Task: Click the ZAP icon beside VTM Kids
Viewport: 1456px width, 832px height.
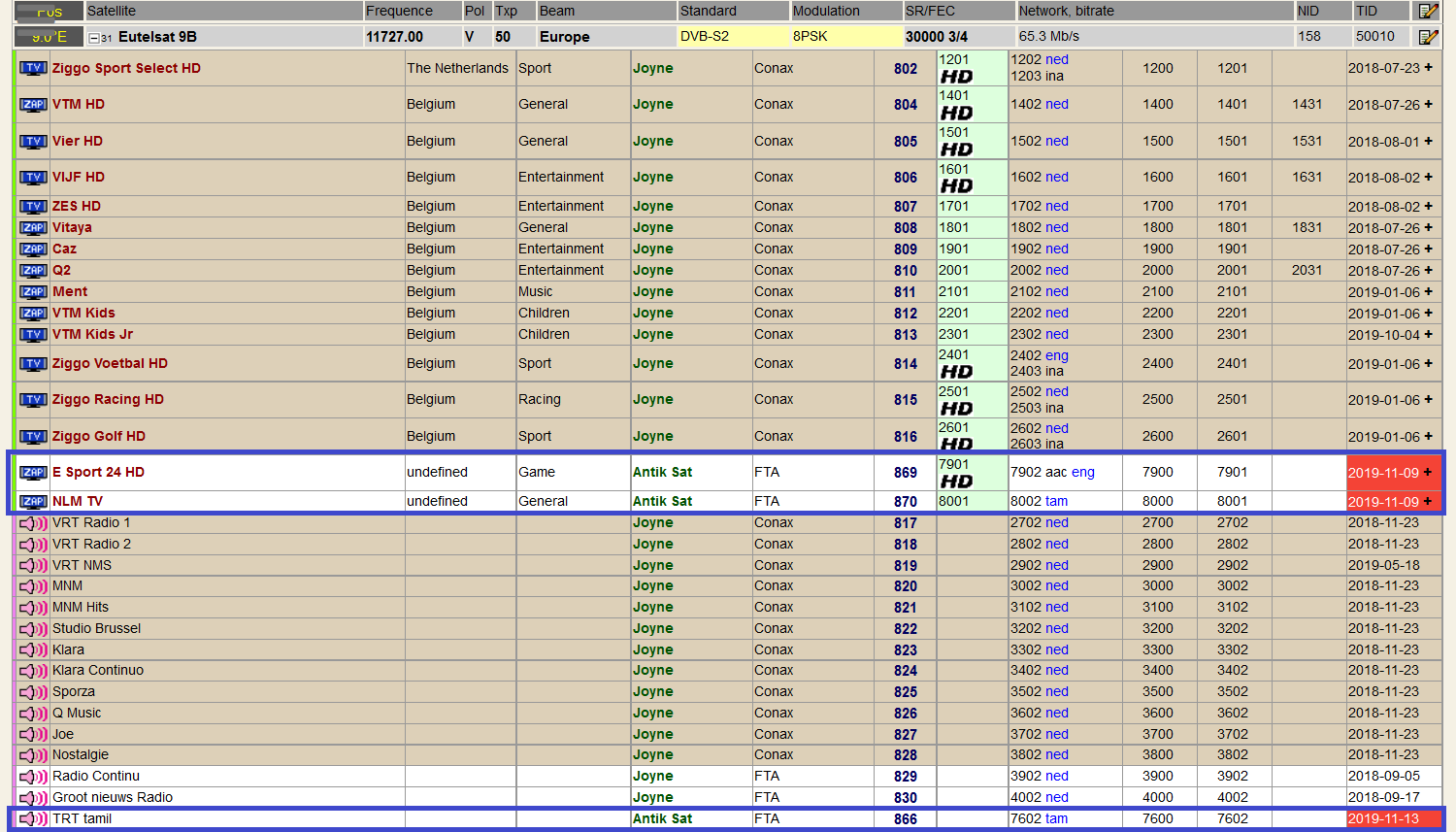Action: click(x=34, y=313)
